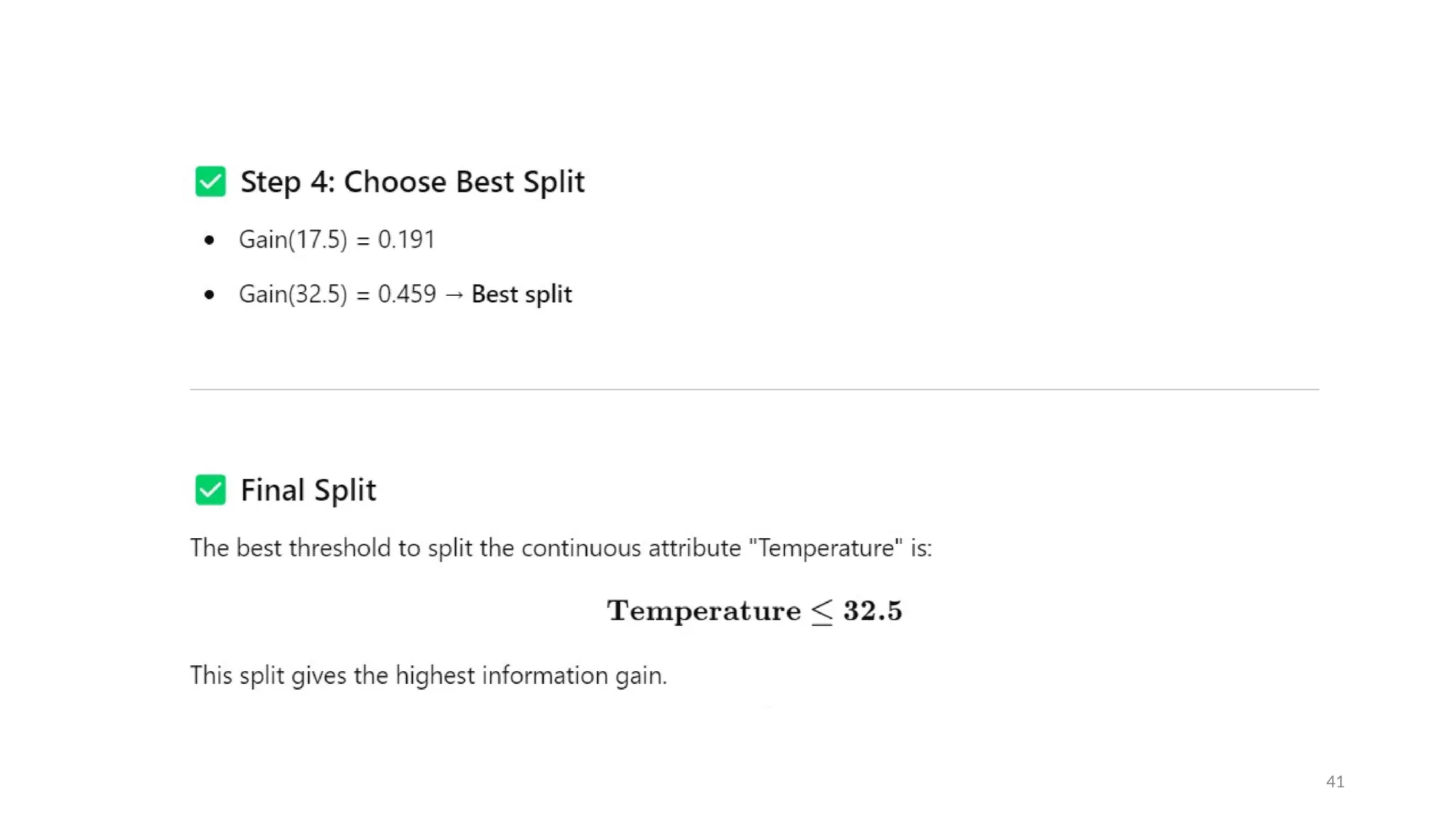
Task: Click the less-than-or-equal symbol in the formula
Action: coord(822,611)
